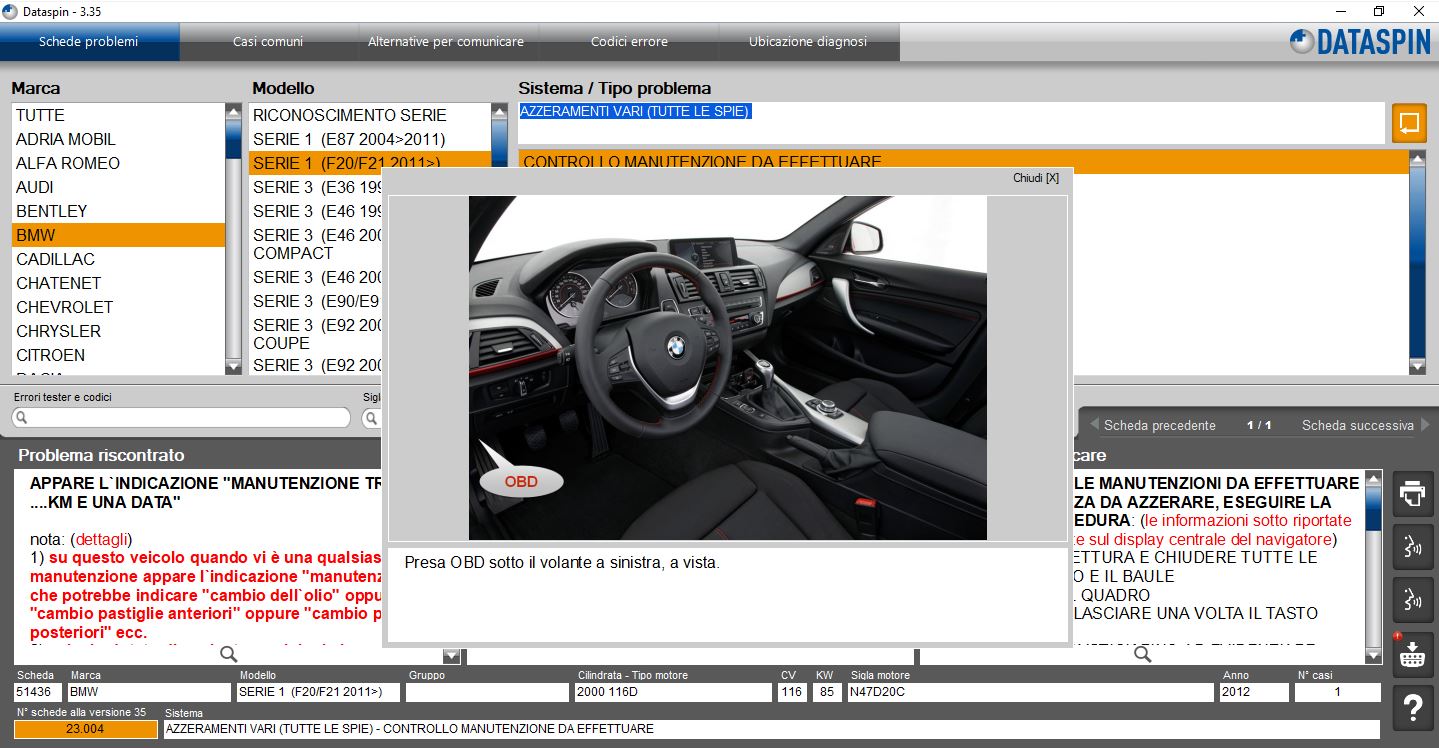1439x748 pixels.
Task: Click the Sistema list scroll-up arrow
Action: (x=1417, y=158)
